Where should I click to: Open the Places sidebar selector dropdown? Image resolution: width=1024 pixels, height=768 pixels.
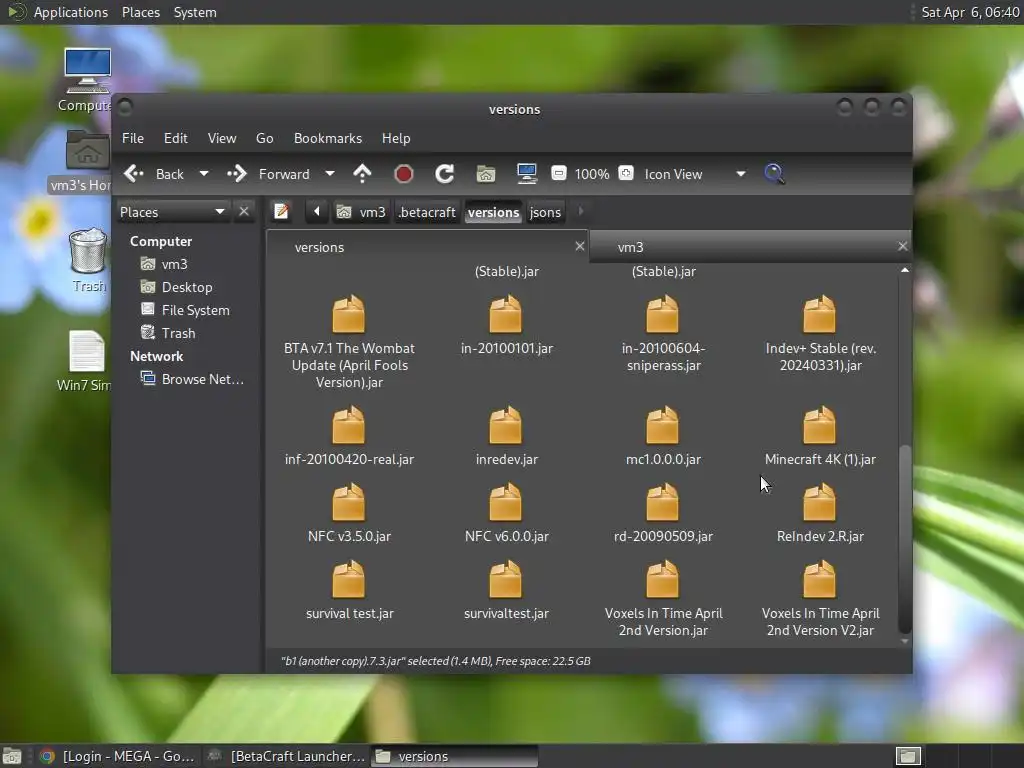pyautogui.click(x=219, y=212)
